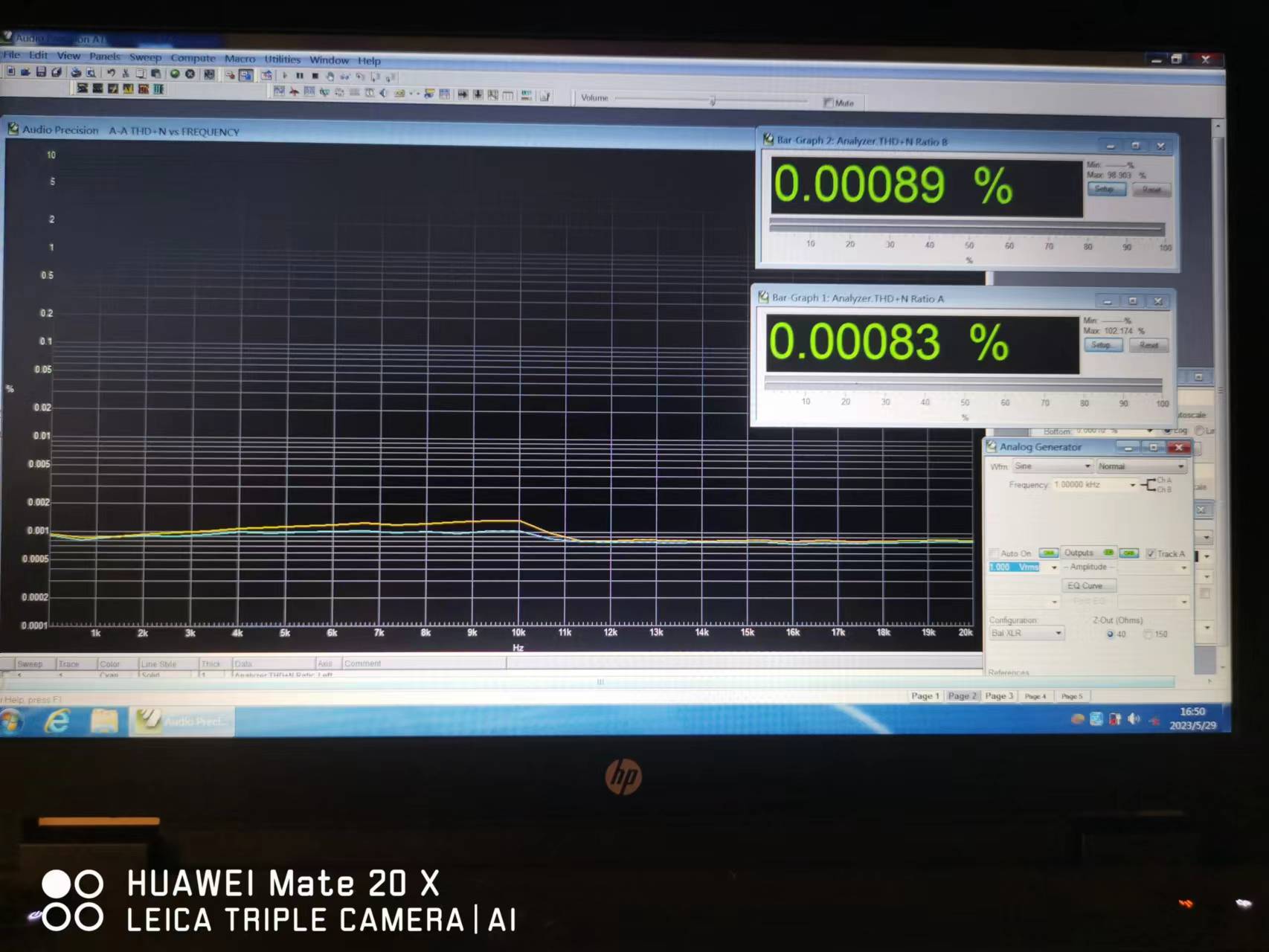Screen dimensions: 1269x952
Task: Click Reset in Bar-Graph 2 Ratio B window
Action: [1151, 190]
